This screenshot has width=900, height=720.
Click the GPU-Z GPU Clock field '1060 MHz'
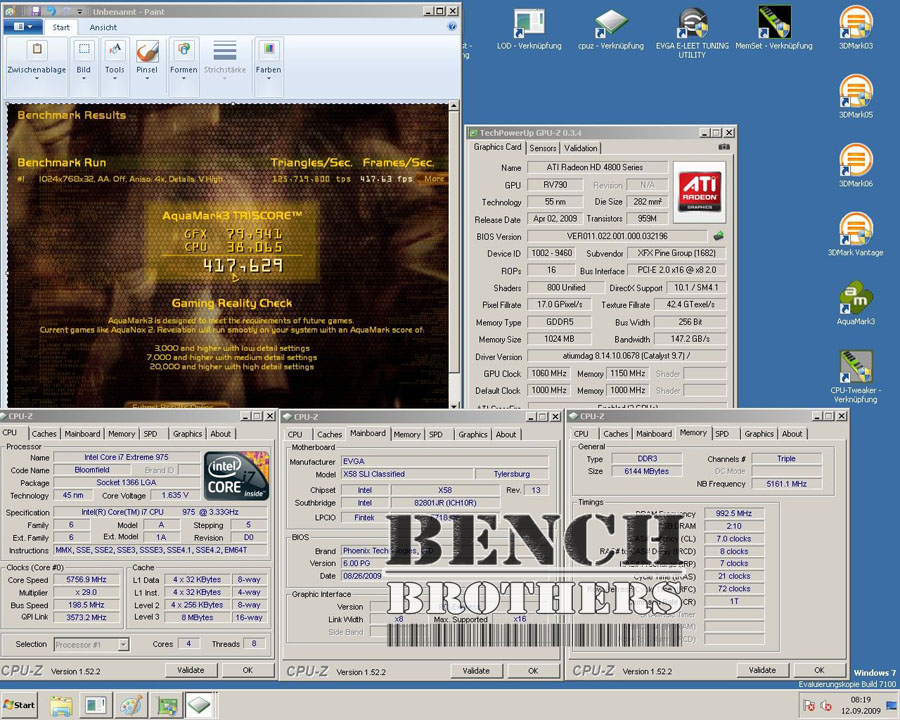pyautogui.click(x=549, y=373)
